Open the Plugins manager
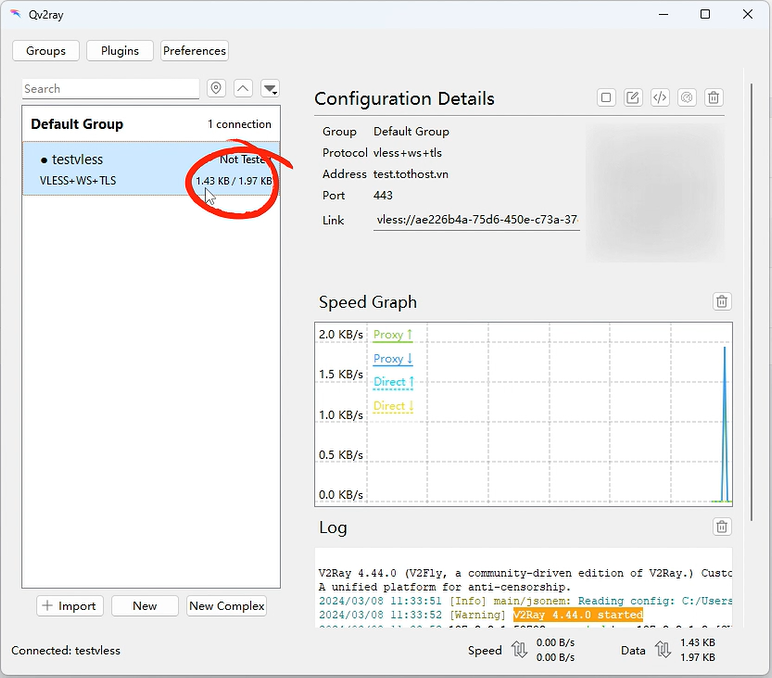Image resolution: width=772 pixels, height=678 pixels. coord(120,51)
